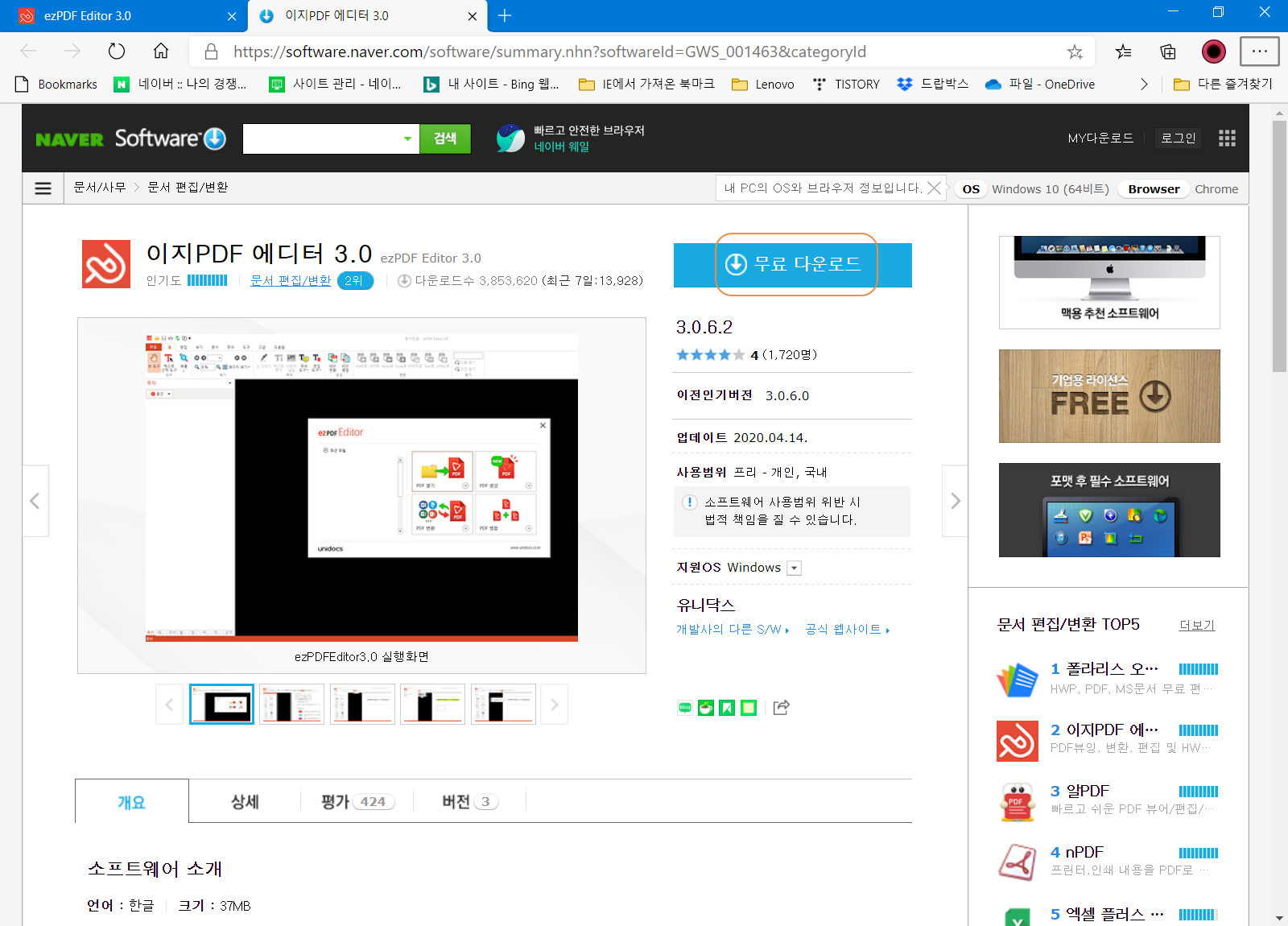Open the 문서 편집/변환 category link
The height and width of the screenshot is (926, 1288).
click(291, 280)
